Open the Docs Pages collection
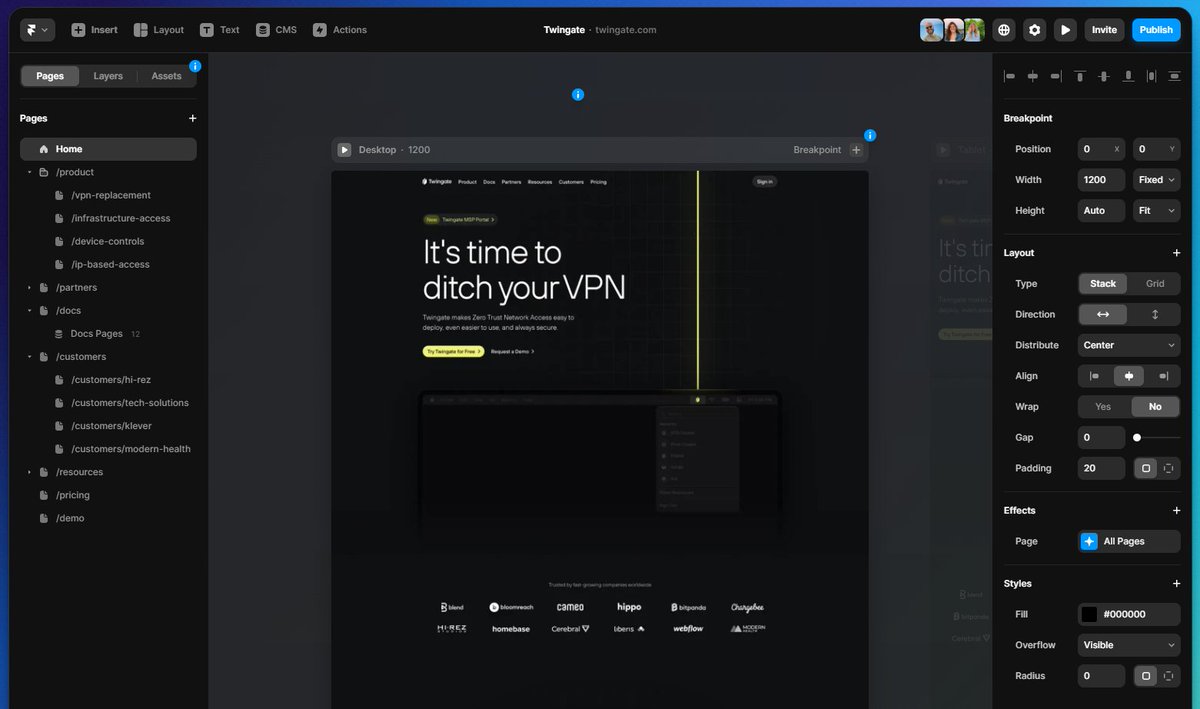The image size is (1200, 709). 97,334
